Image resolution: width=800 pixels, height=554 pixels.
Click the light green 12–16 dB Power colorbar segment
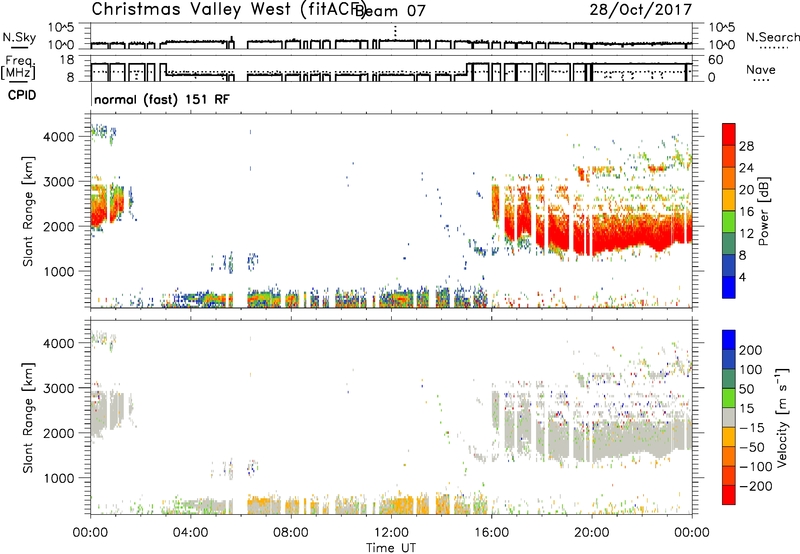tap(729, 222)
